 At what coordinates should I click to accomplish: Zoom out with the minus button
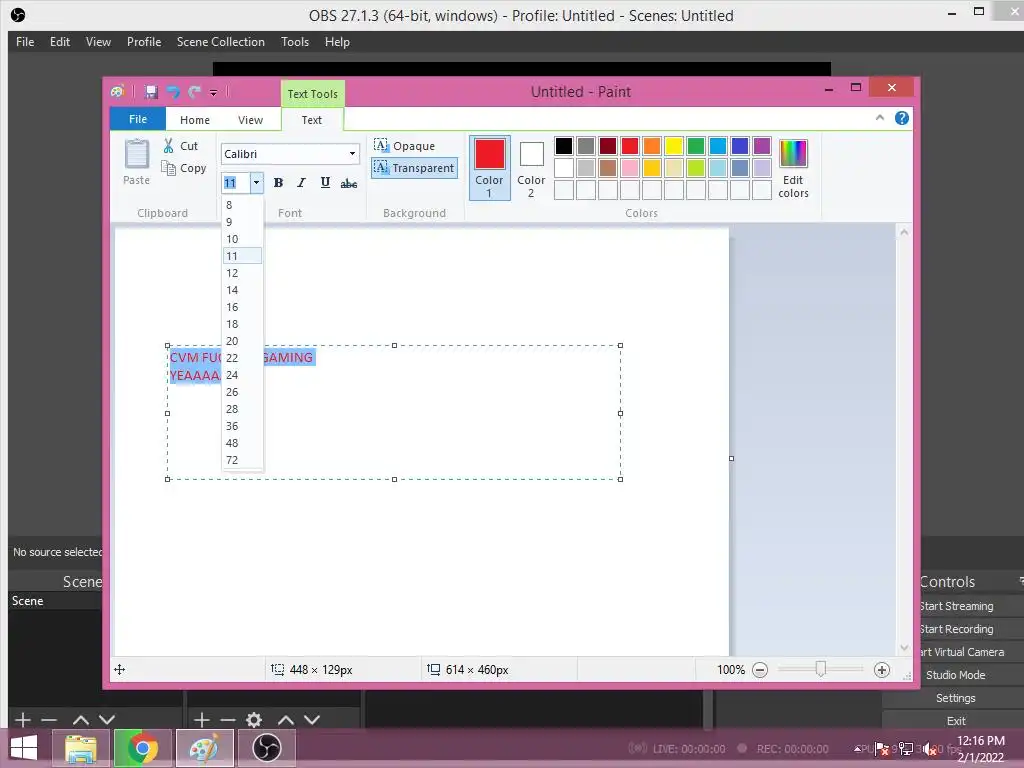pyautogui.click(x=760, y=670)
